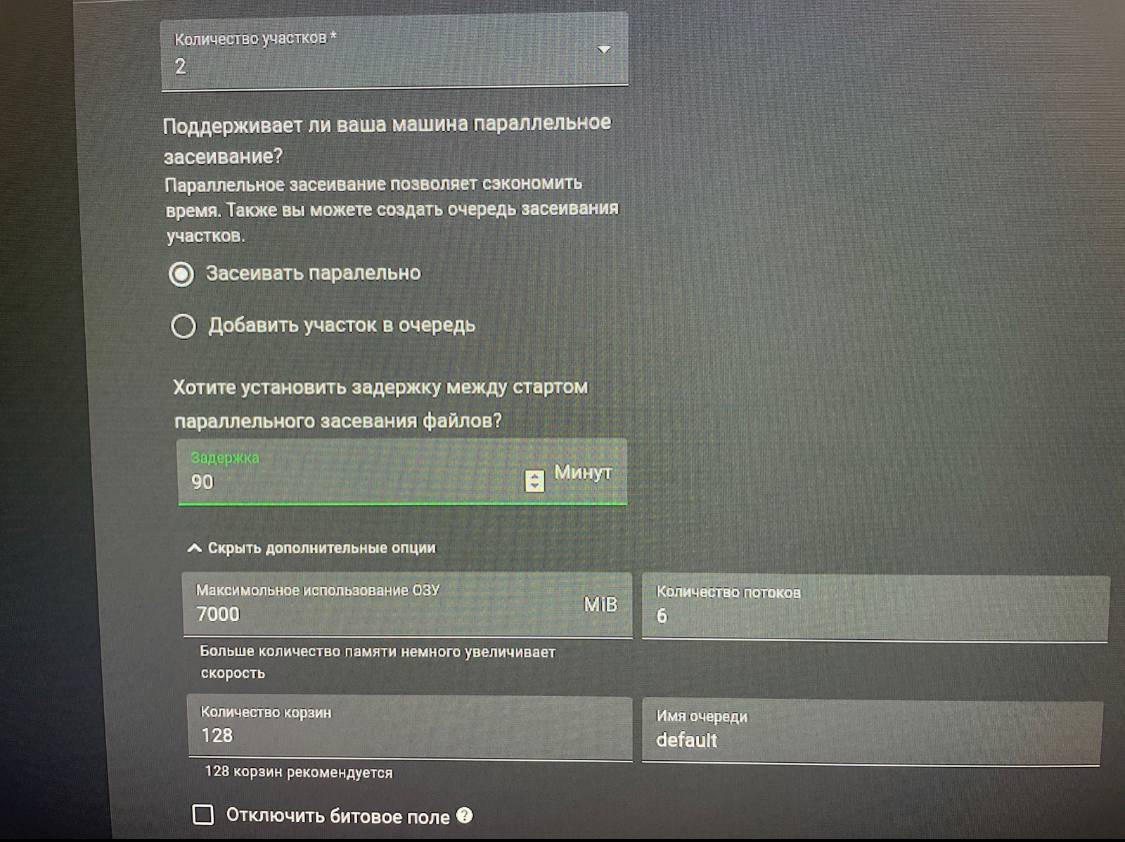Enable Отключить битовое поле checkbox
The height and width of the screenshot is (842, 1125).
pyautogui.click(x=204, y=814)
